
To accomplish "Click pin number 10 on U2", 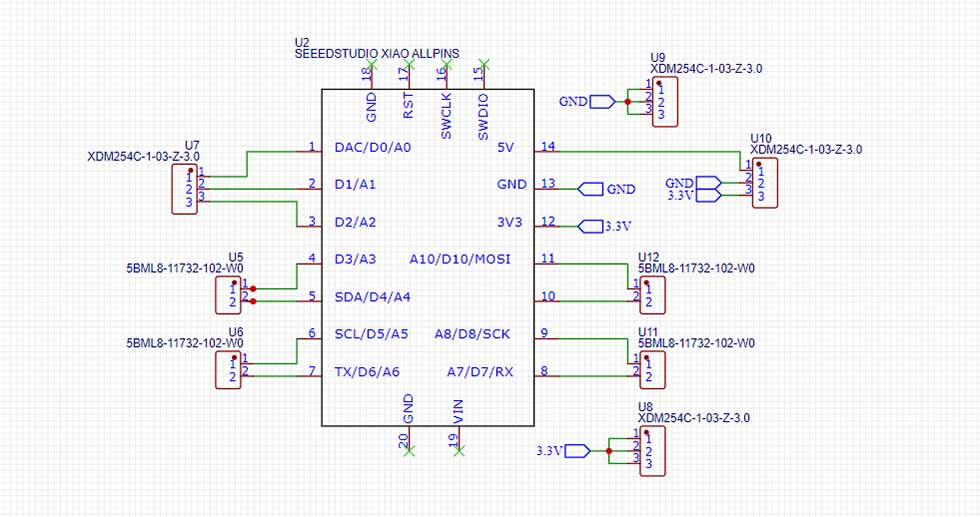I will click(548, 296).
